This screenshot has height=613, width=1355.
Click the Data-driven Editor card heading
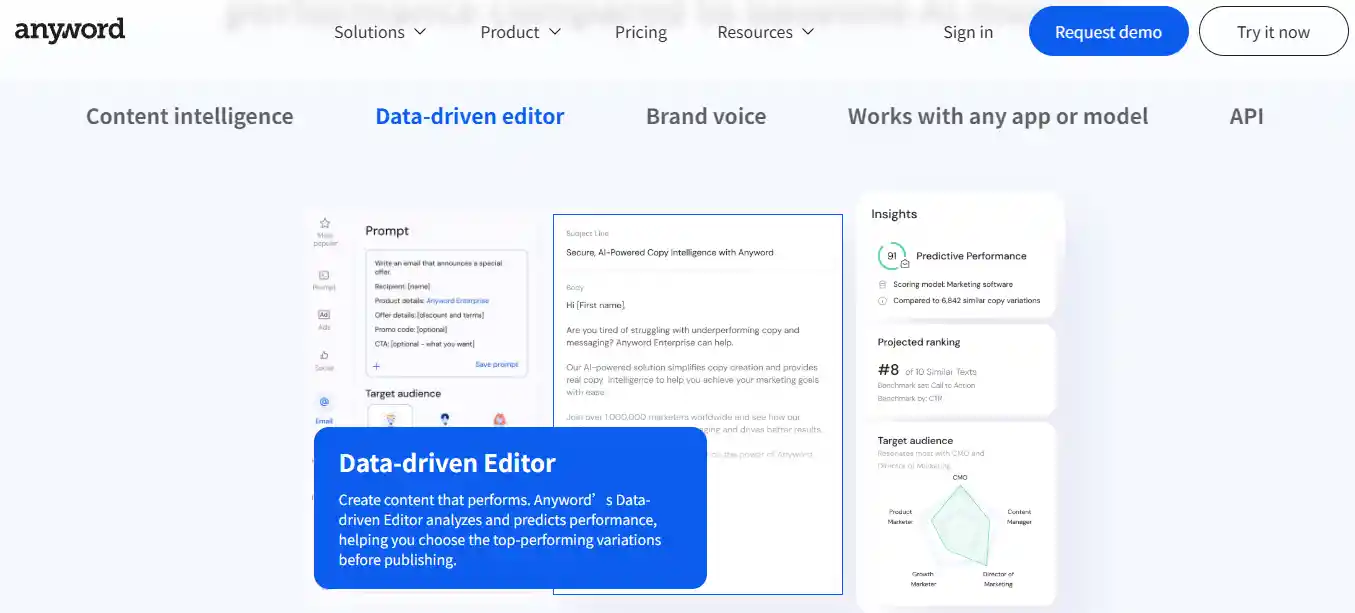447,463
